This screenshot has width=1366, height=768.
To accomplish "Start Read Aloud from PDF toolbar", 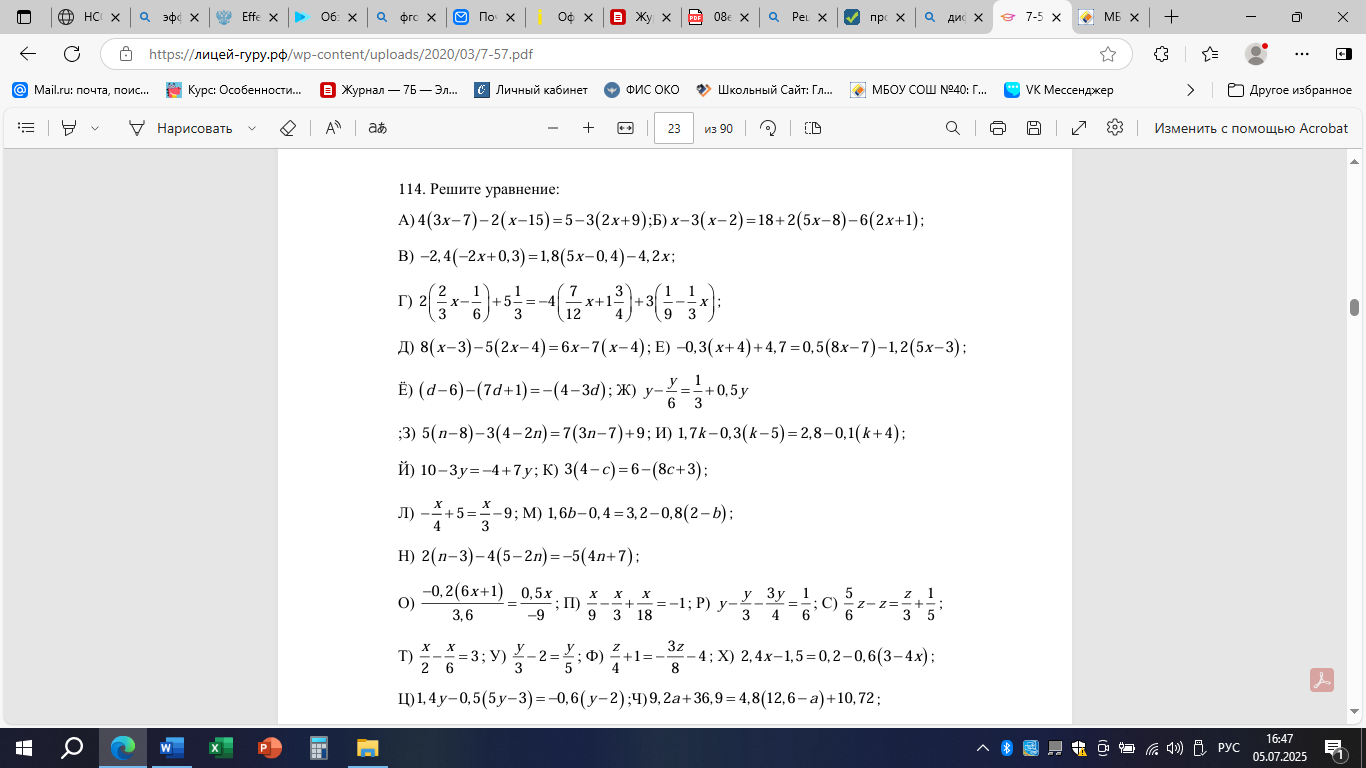I will pos(333,128).
